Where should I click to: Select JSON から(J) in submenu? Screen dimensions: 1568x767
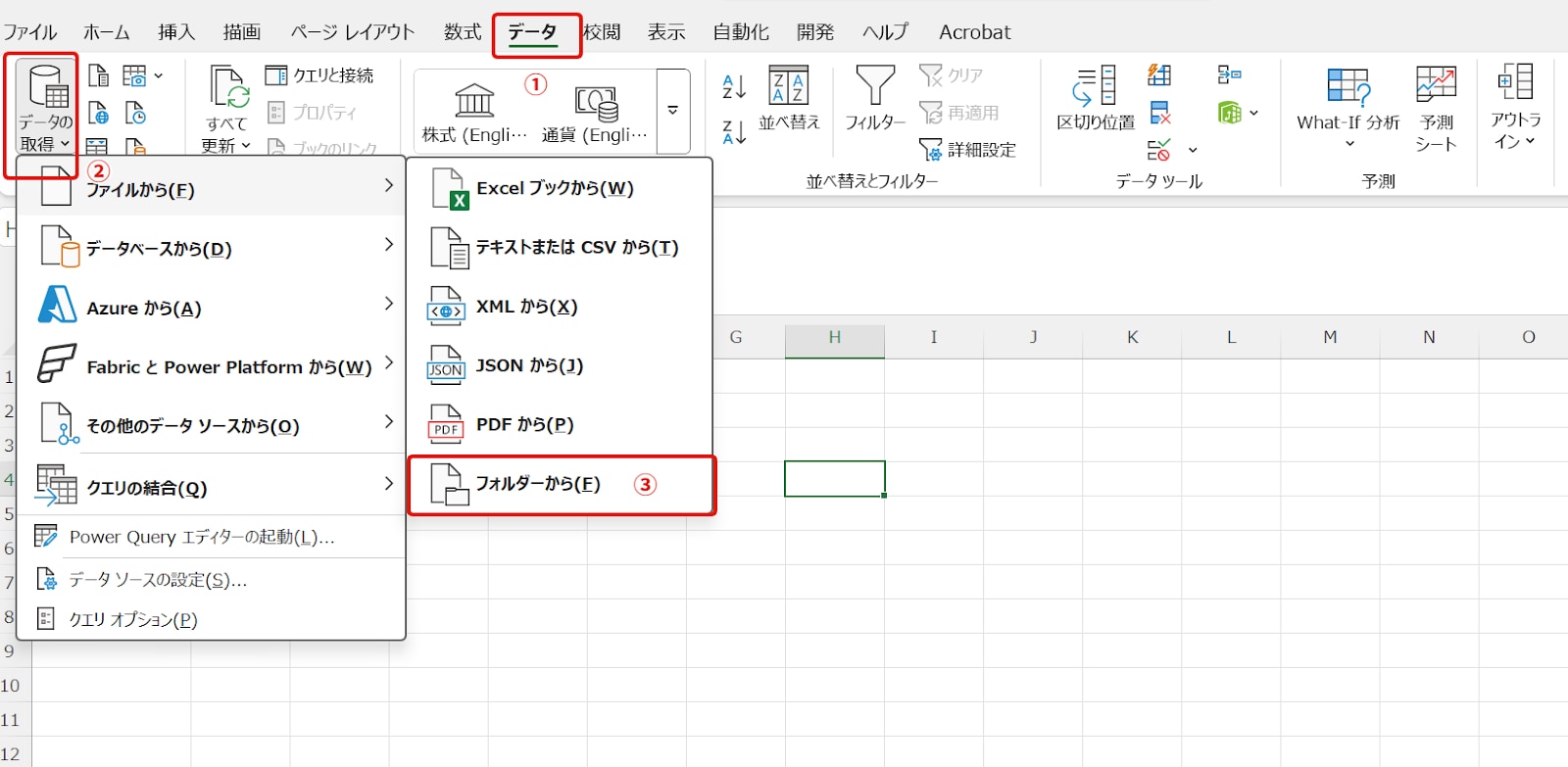click(x=560, y=365)
